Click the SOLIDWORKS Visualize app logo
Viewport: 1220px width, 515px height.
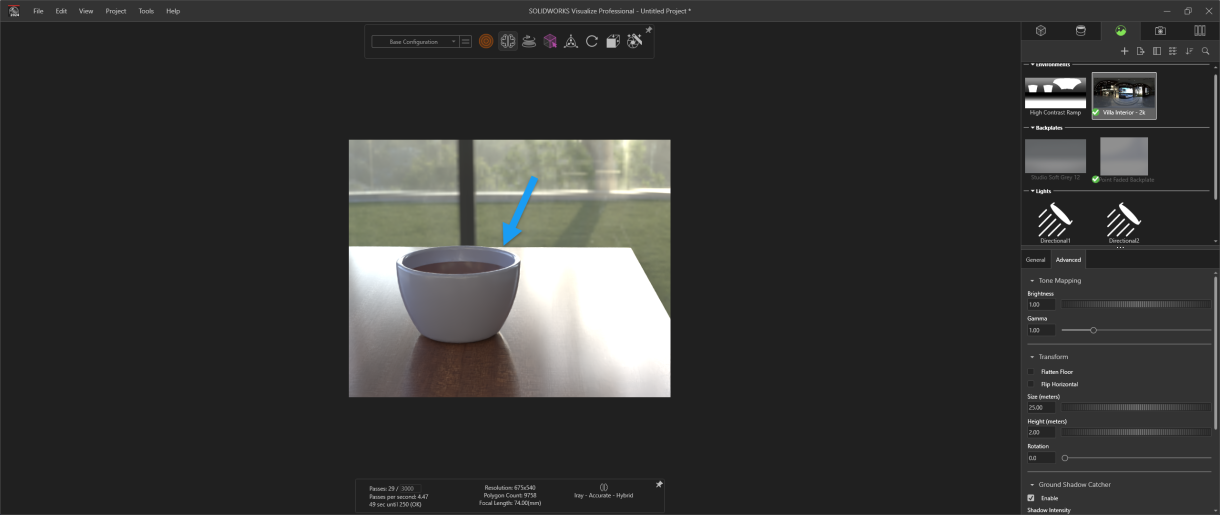coord(14,11)
